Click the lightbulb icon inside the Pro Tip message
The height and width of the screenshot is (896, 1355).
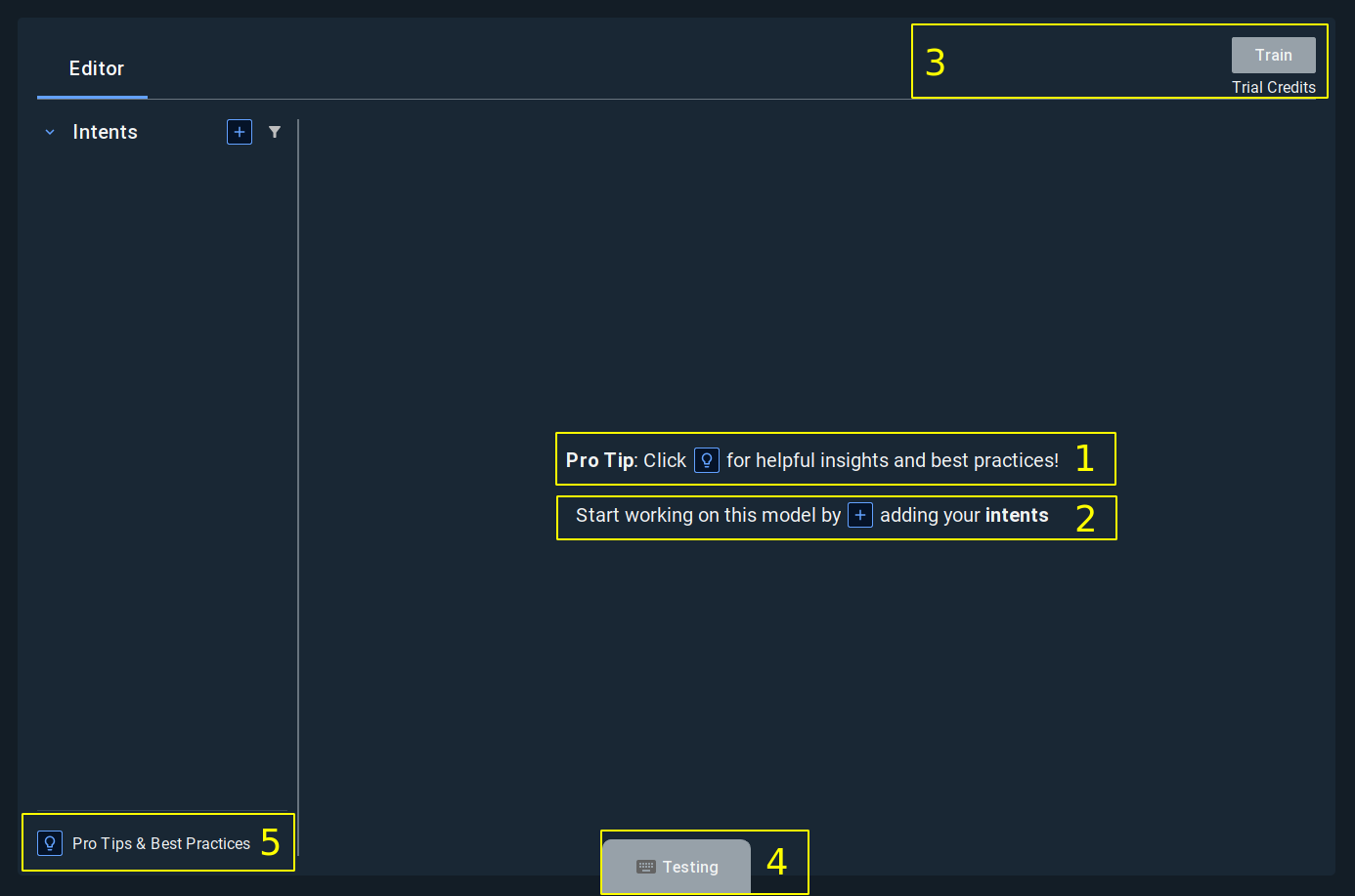706,460
